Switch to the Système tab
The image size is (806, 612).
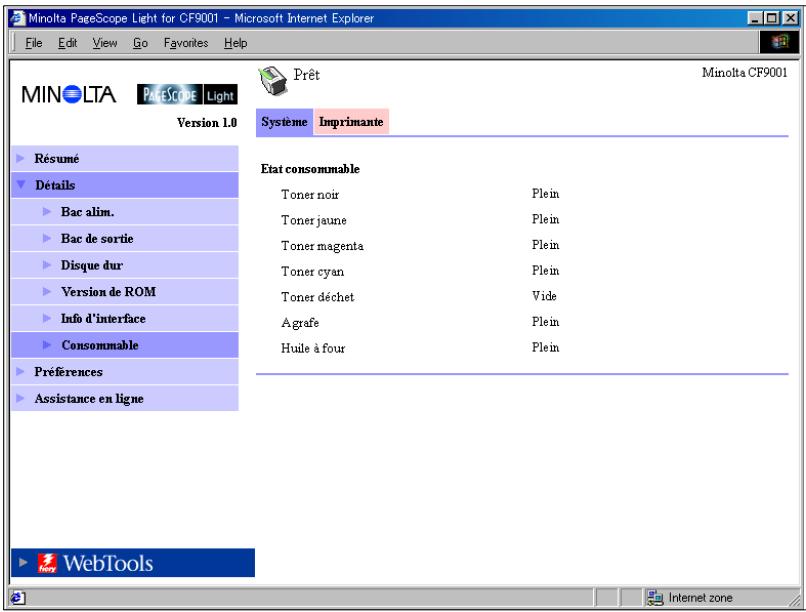coord(284,122)
